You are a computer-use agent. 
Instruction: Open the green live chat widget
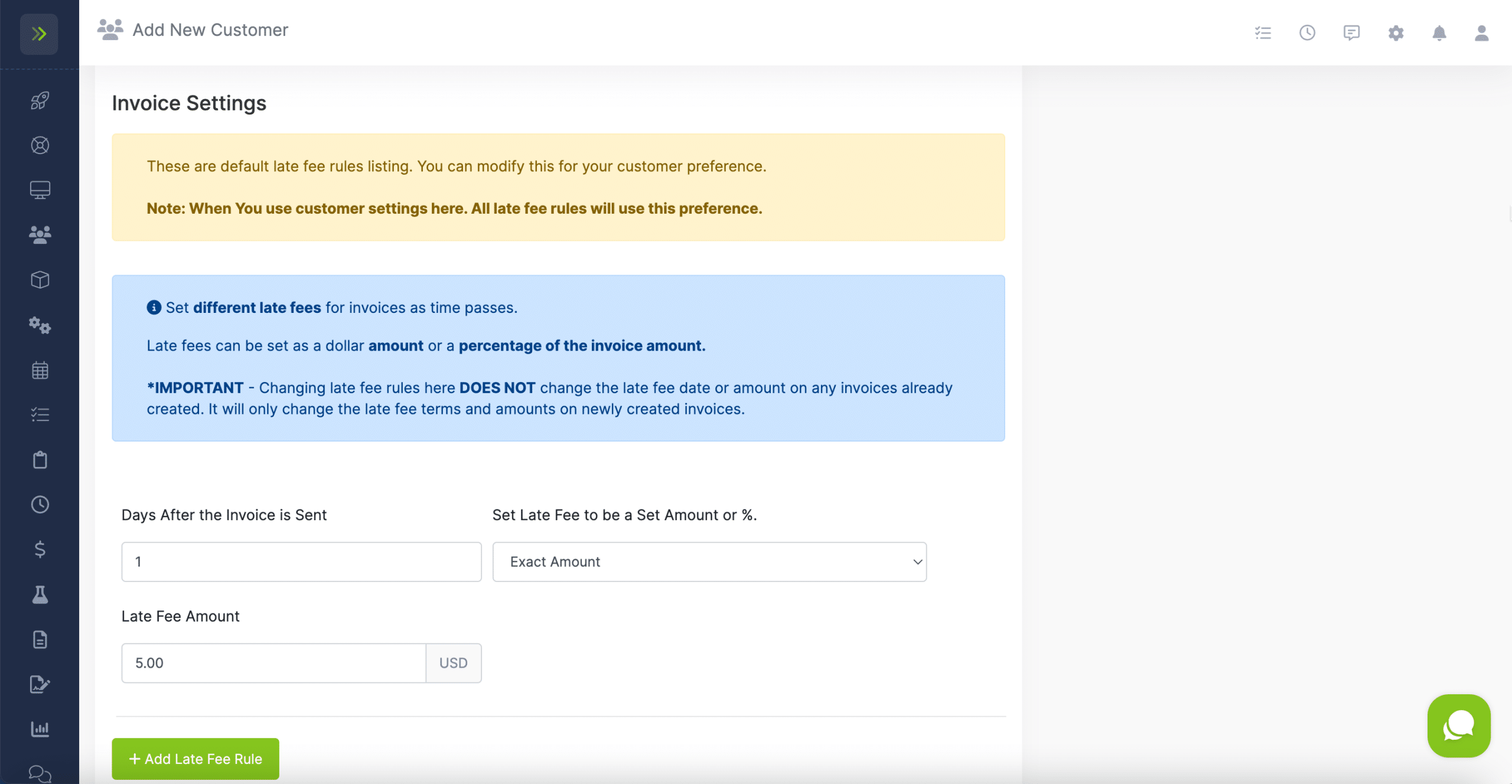(1459, 726)
